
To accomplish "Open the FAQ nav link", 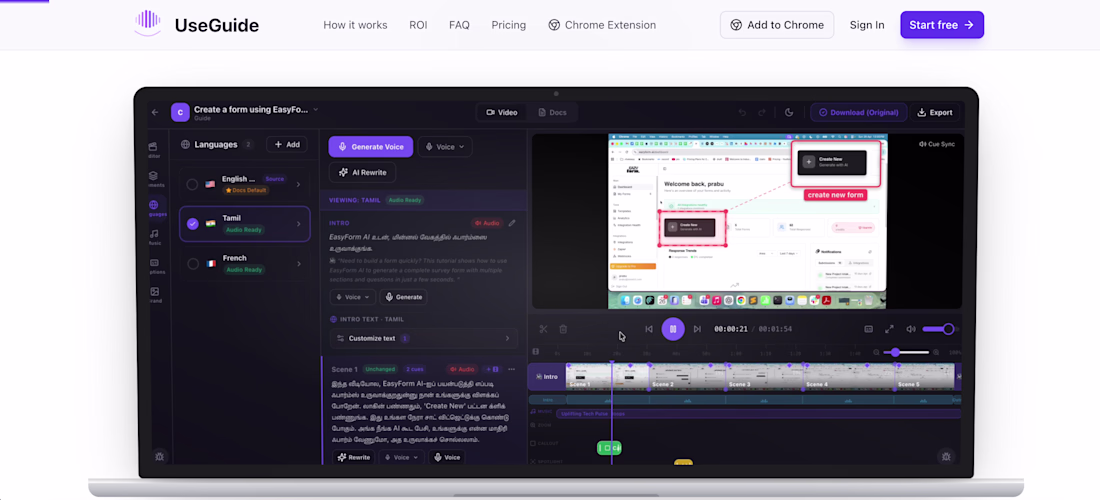I will click(x=460, y=25).
